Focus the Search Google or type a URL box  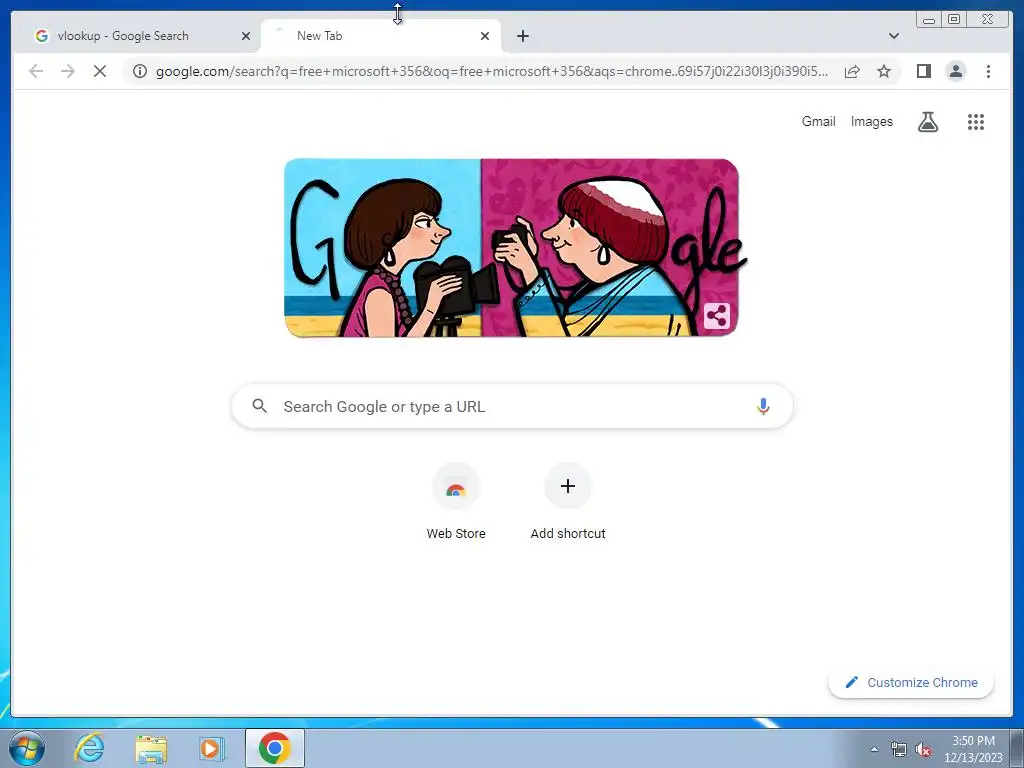(512, 406)
